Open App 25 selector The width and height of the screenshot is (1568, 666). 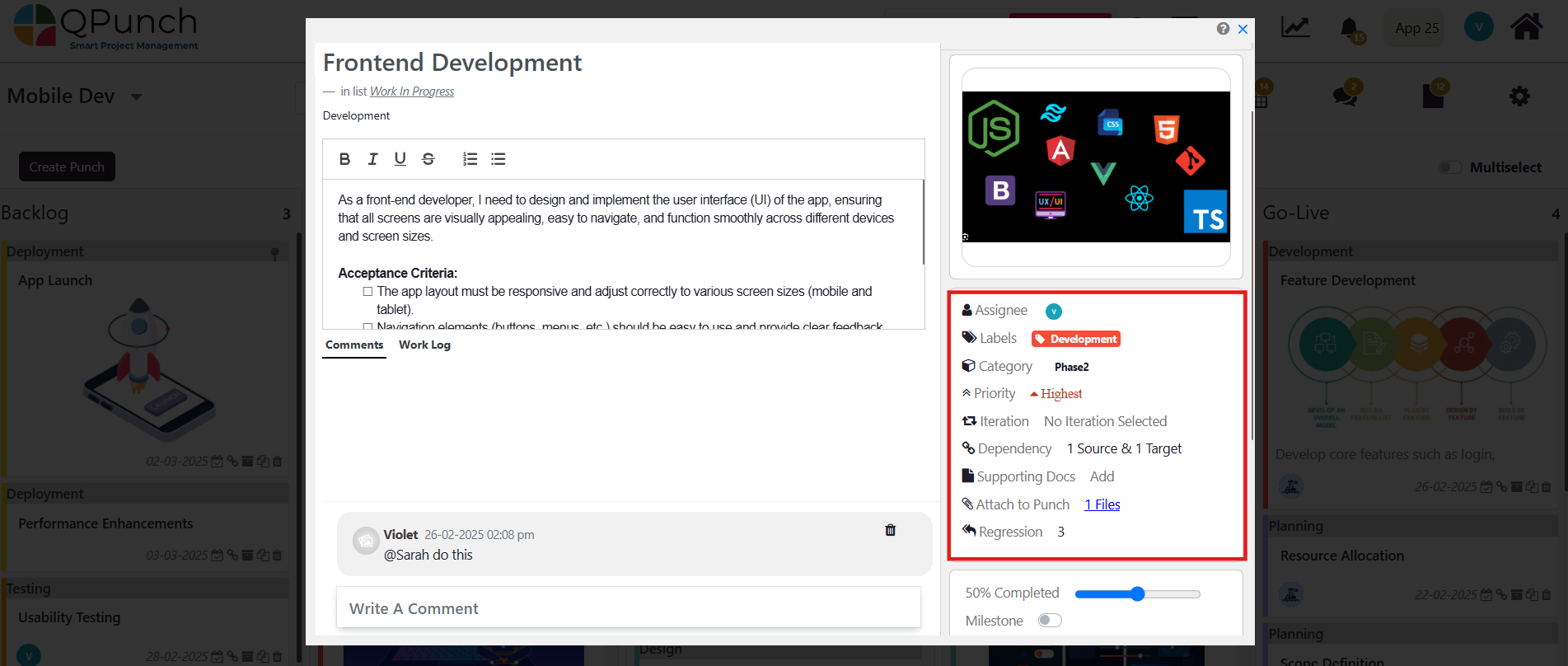point(1416,28)
